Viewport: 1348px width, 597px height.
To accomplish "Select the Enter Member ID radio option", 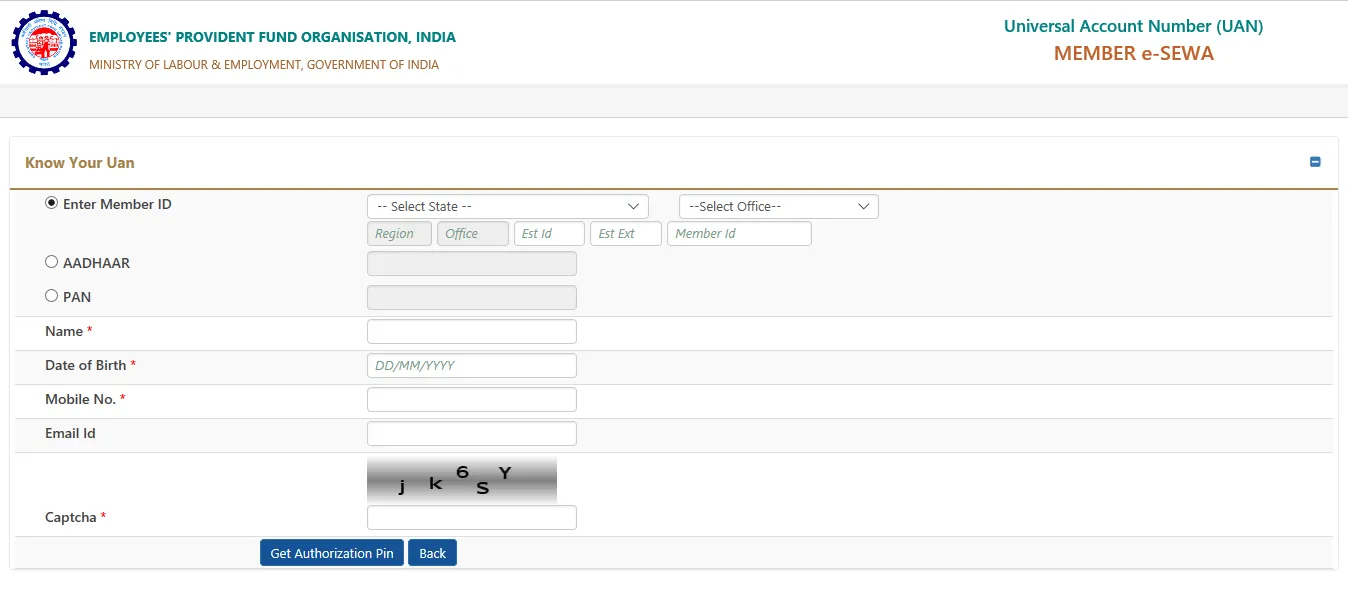I will 52,203.
